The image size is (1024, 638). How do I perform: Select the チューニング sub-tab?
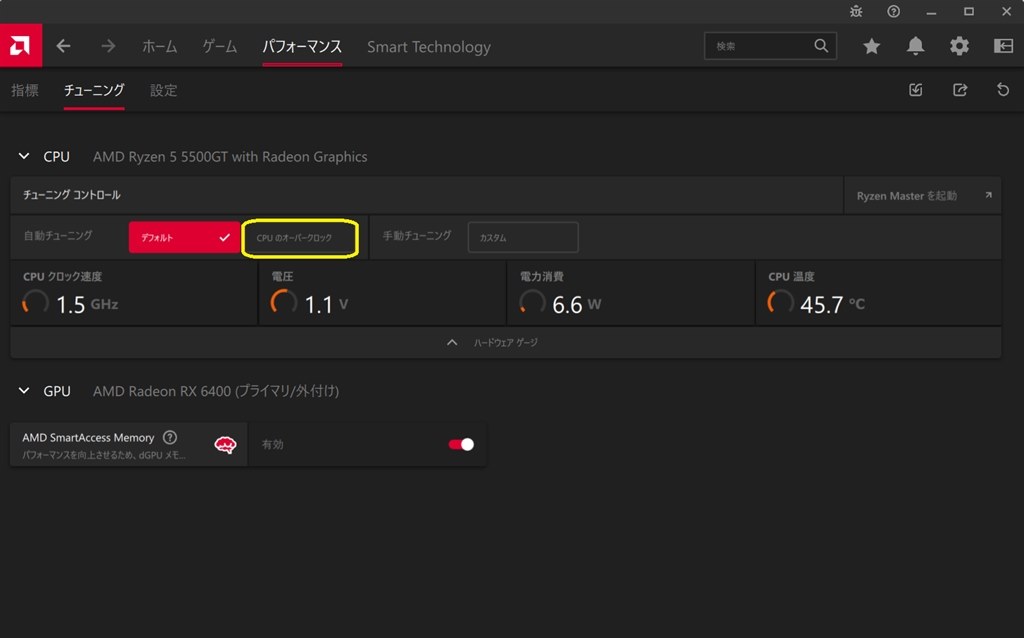pos(94,90)
